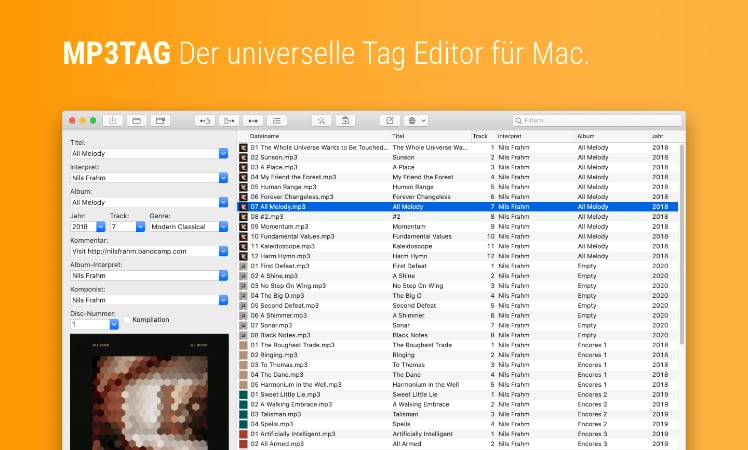Viewport: 748px width, 450px height.
Task: Click the add folder toolbar icon
Action: click(159, 121)
